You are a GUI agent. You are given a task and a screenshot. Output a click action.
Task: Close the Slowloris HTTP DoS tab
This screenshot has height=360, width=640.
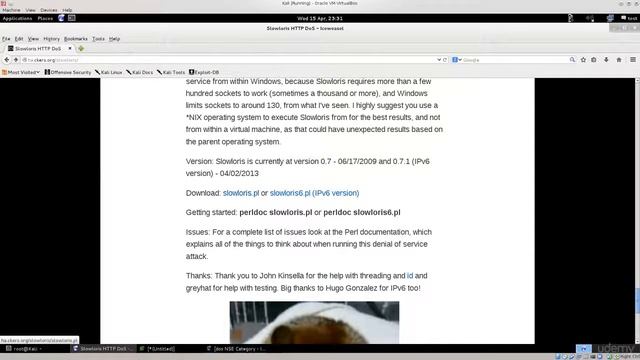[70, 48]
